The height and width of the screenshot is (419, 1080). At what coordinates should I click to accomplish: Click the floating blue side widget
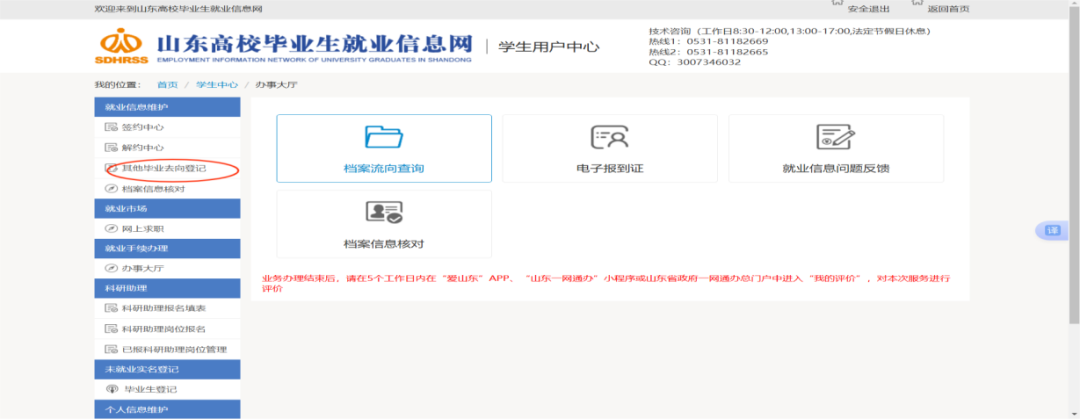coord(1051,230)
